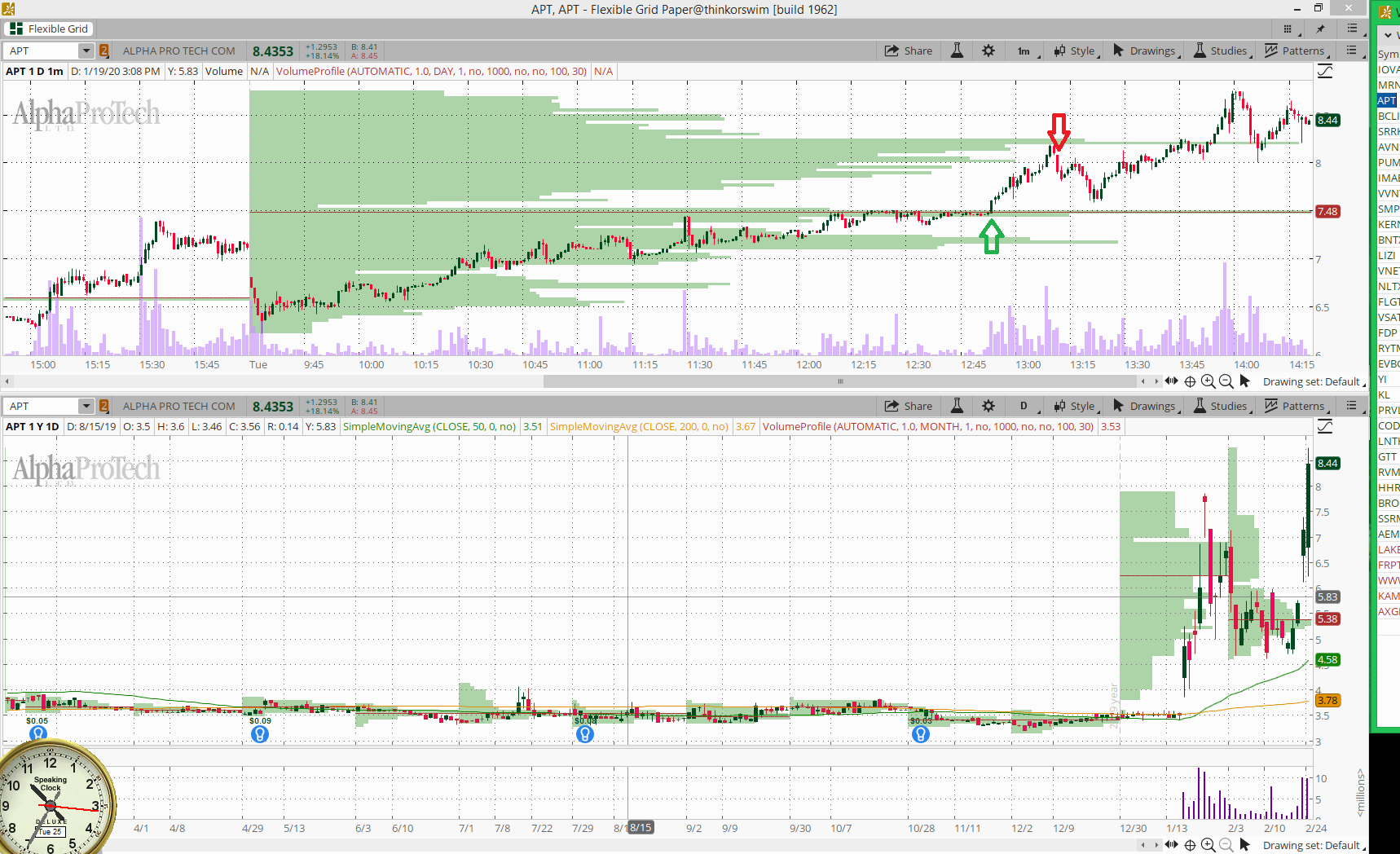Viewport: 1400px width, 854px height.
Task: Click the flask icon in top chart toolbar
Action: (958, 51)
